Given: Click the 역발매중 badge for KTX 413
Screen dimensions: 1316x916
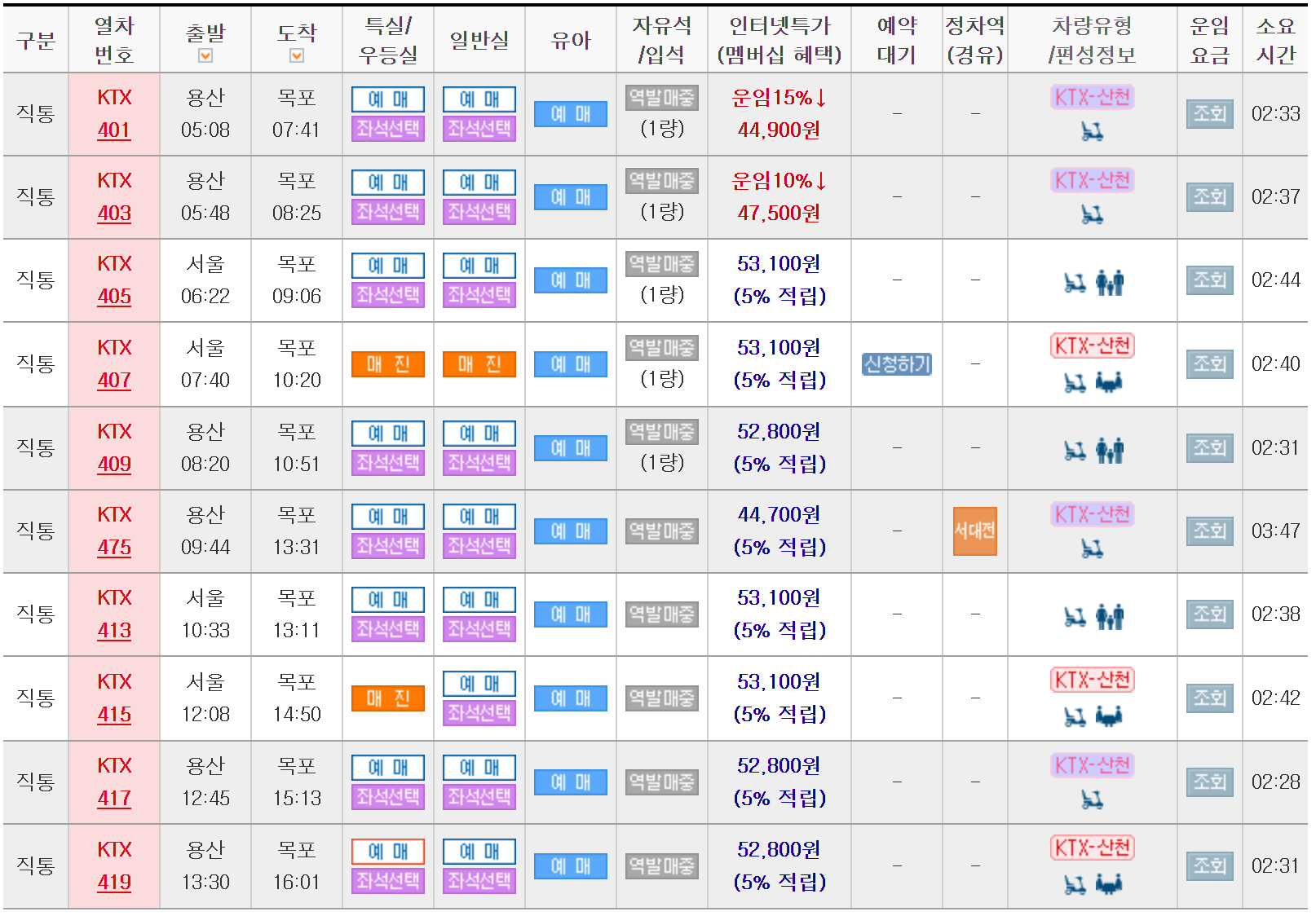Looking at the screenshot, I should (662, 614).
